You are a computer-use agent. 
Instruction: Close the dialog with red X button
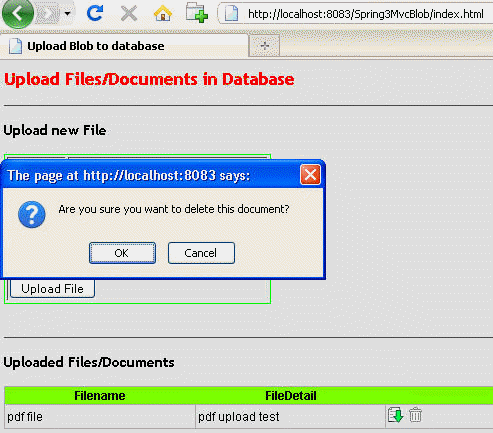pyautogui.click(x=310, y=174)
